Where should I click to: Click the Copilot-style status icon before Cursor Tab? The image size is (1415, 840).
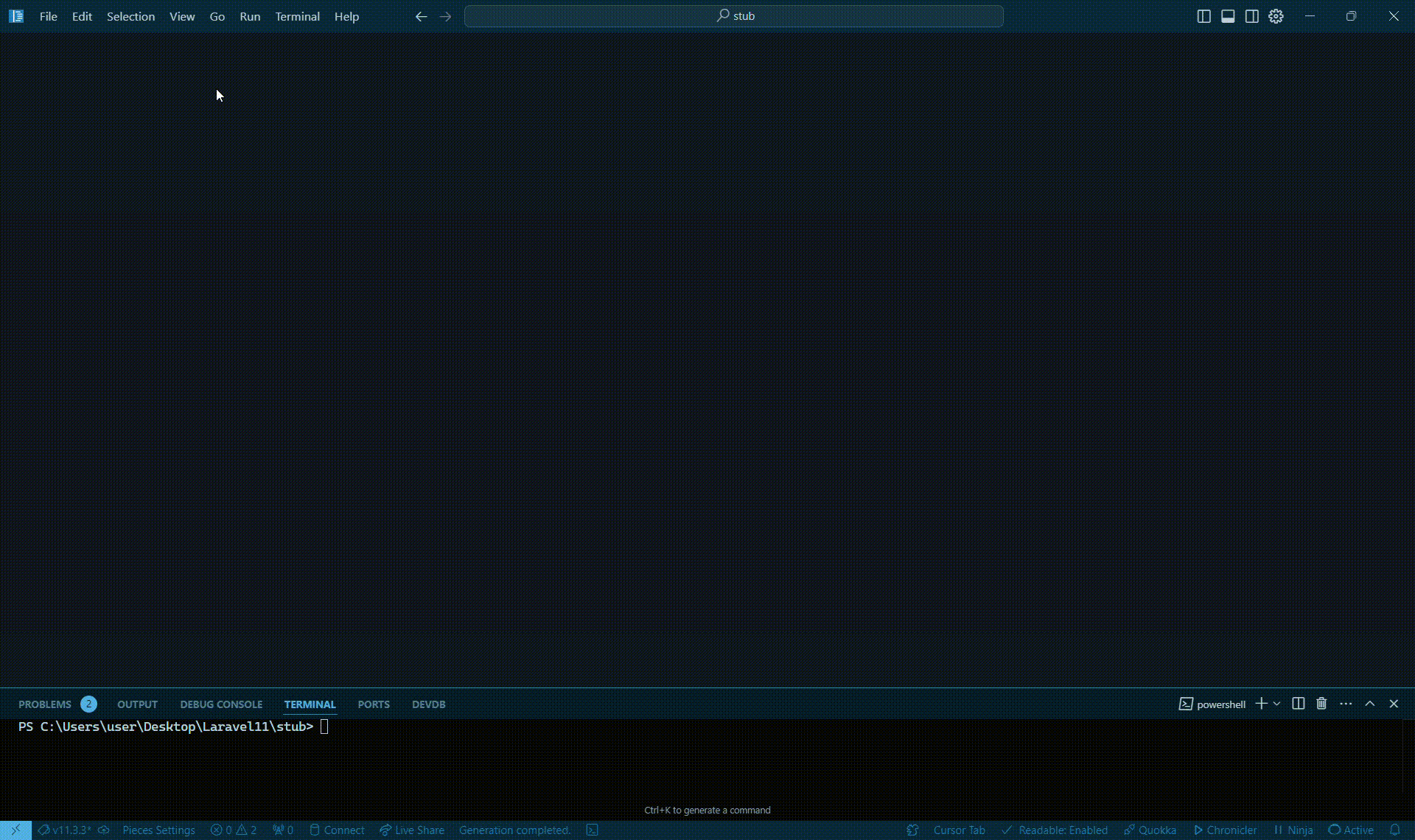(x=912, y=830)
